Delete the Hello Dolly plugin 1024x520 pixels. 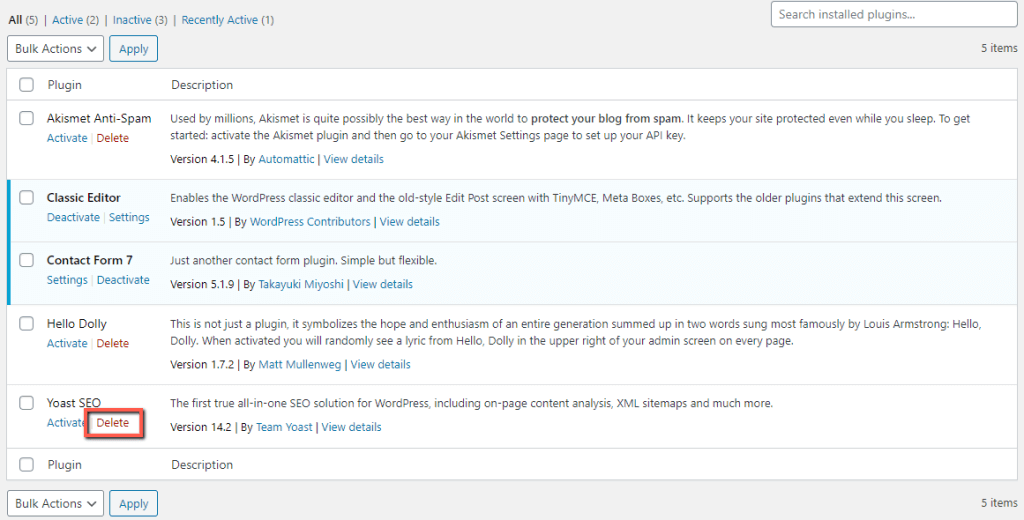tap(112, 343)
